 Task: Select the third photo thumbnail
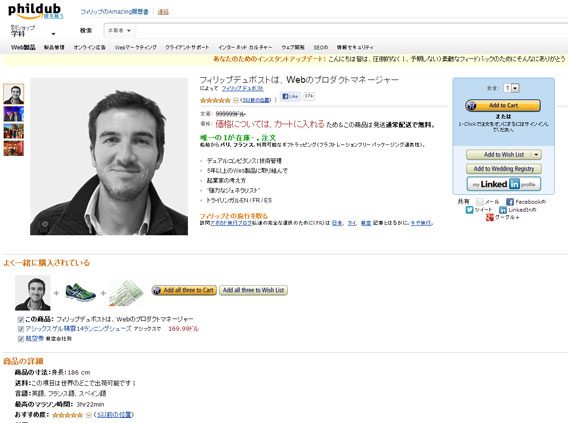[14, 131]
